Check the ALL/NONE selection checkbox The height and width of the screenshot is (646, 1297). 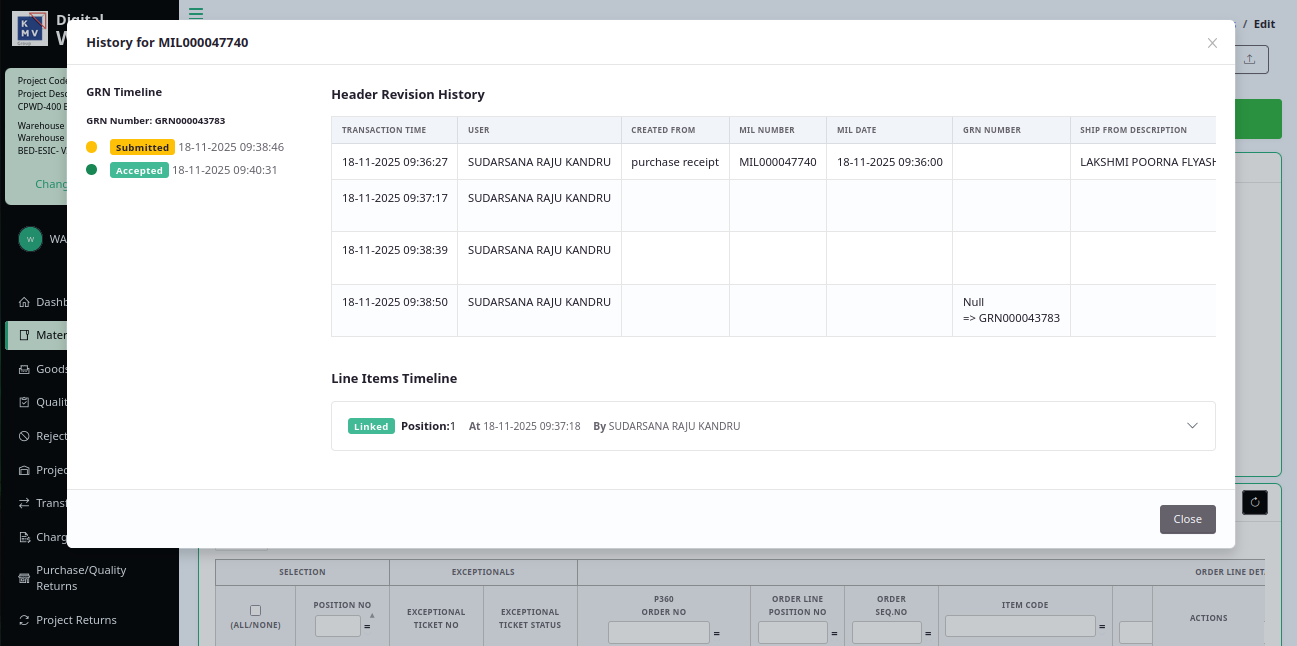click(255, 610)
